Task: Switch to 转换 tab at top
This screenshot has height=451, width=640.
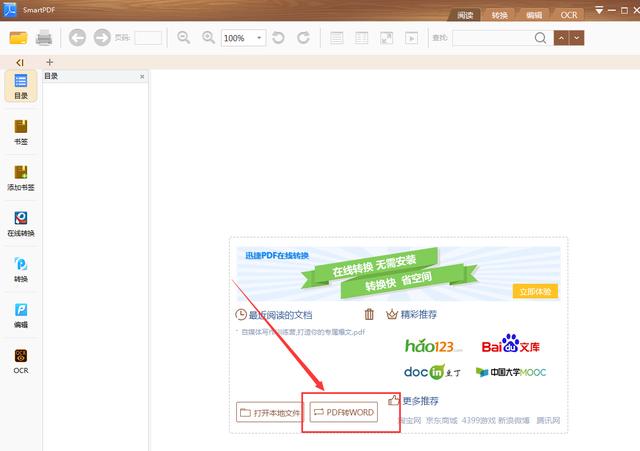Action: 500,15
